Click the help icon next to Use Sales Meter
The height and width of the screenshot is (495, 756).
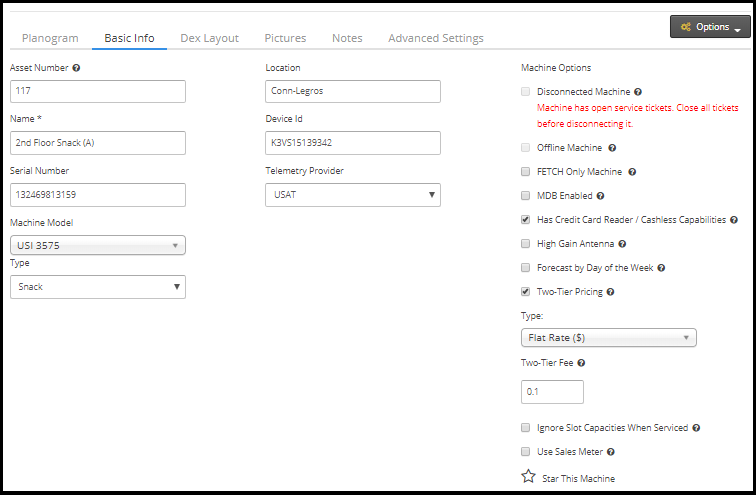(610, 452)
